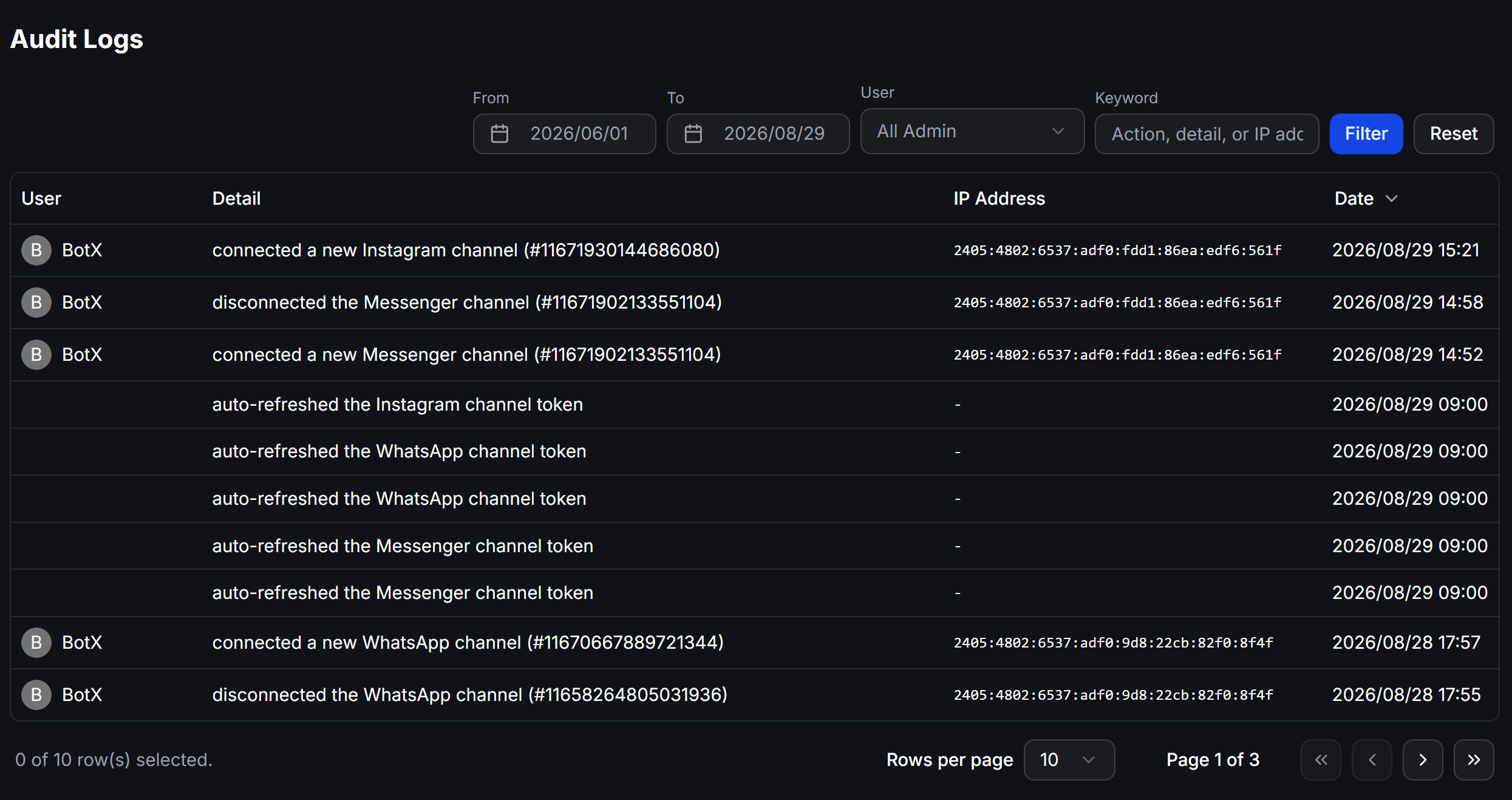1512x800 pixels.
Task: Click IP address on the 15:21 row
Action: click(1117, 250)
